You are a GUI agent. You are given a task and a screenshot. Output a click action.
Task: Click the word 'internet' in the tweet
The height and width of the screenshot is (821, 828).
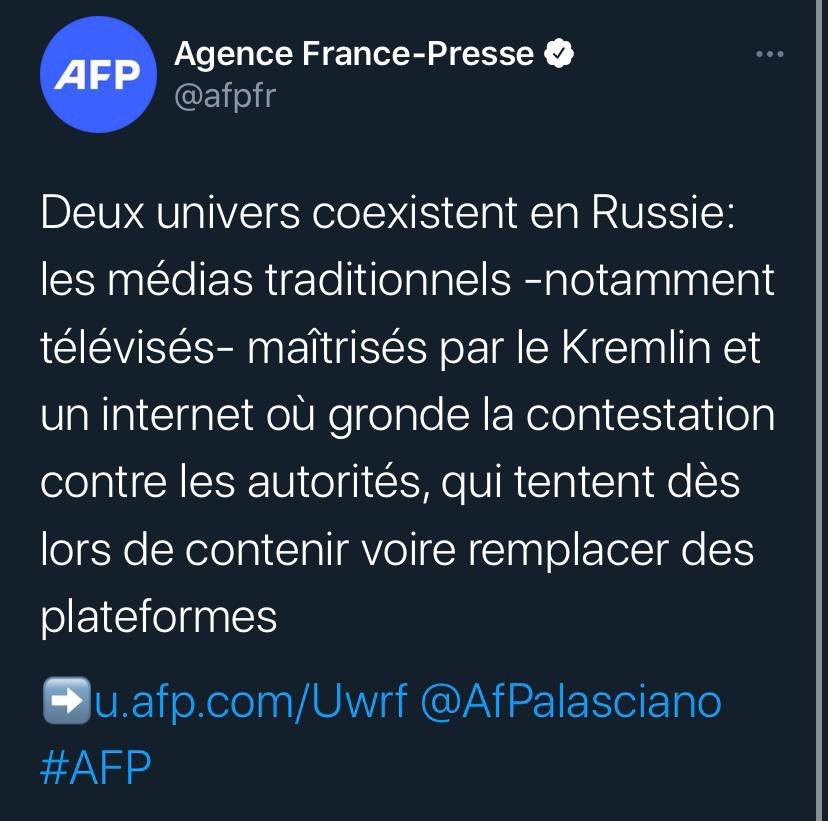point(177,415)
